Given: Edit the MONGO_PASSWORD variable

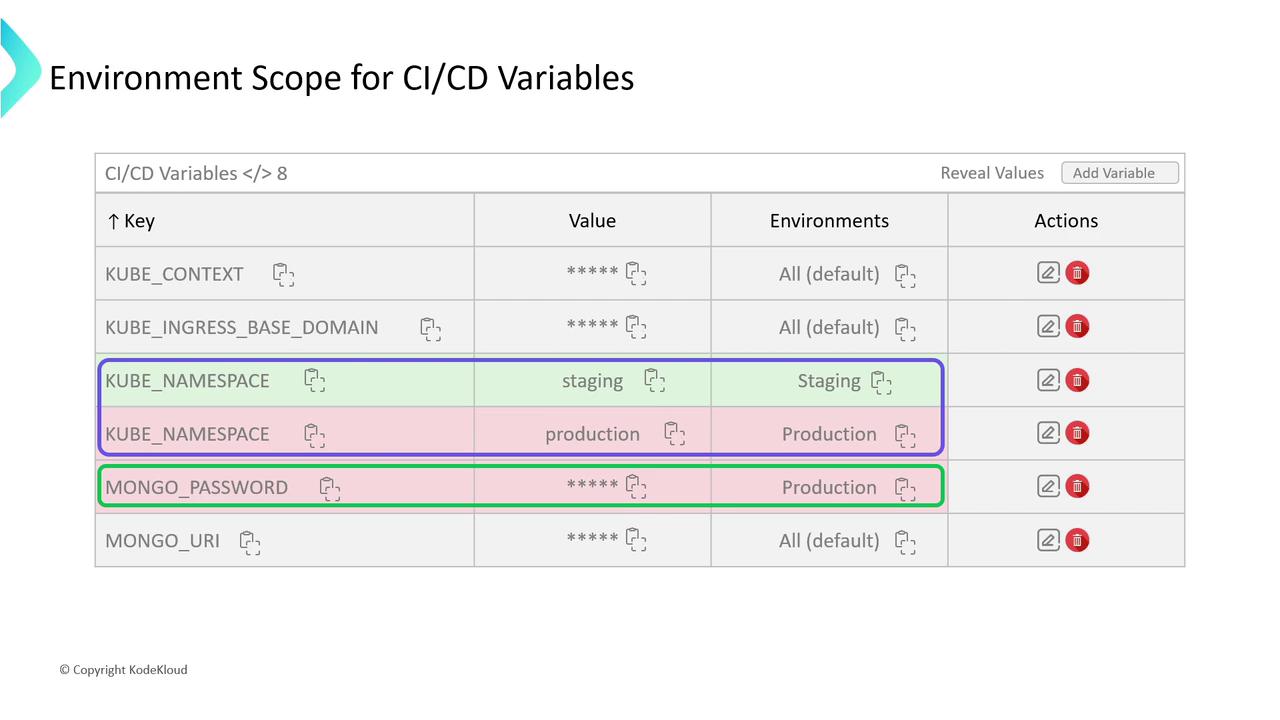Looking at the screenshot, I should pyautogui.click(x=1048, y=487).
